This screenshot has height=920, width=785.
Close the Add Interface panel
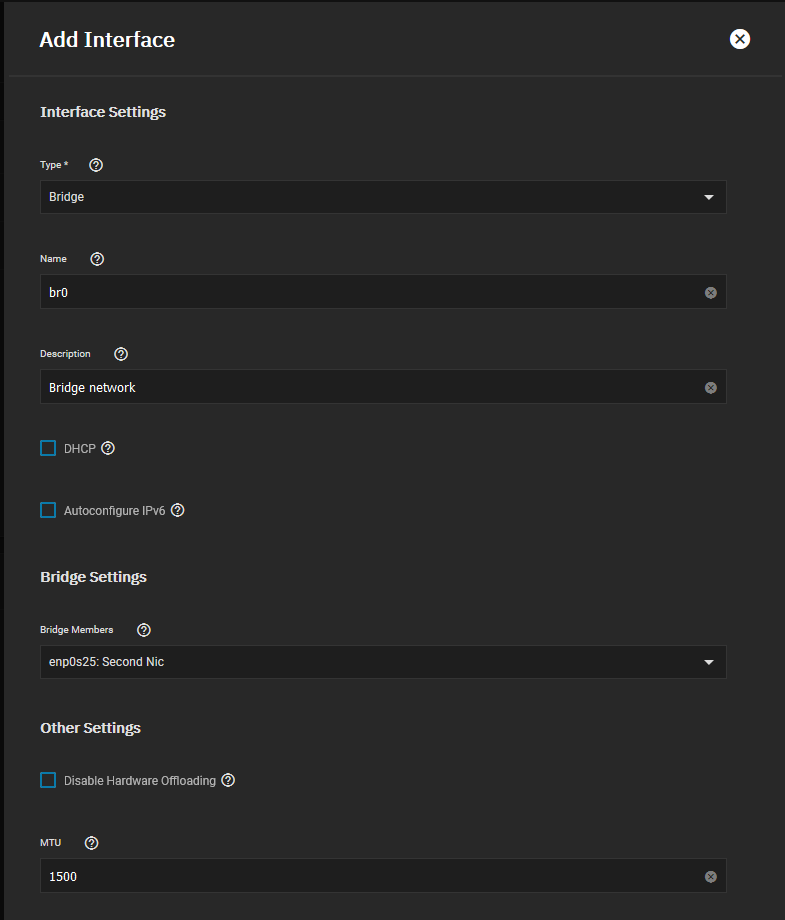pyautogui.click(x=740, y=39)
